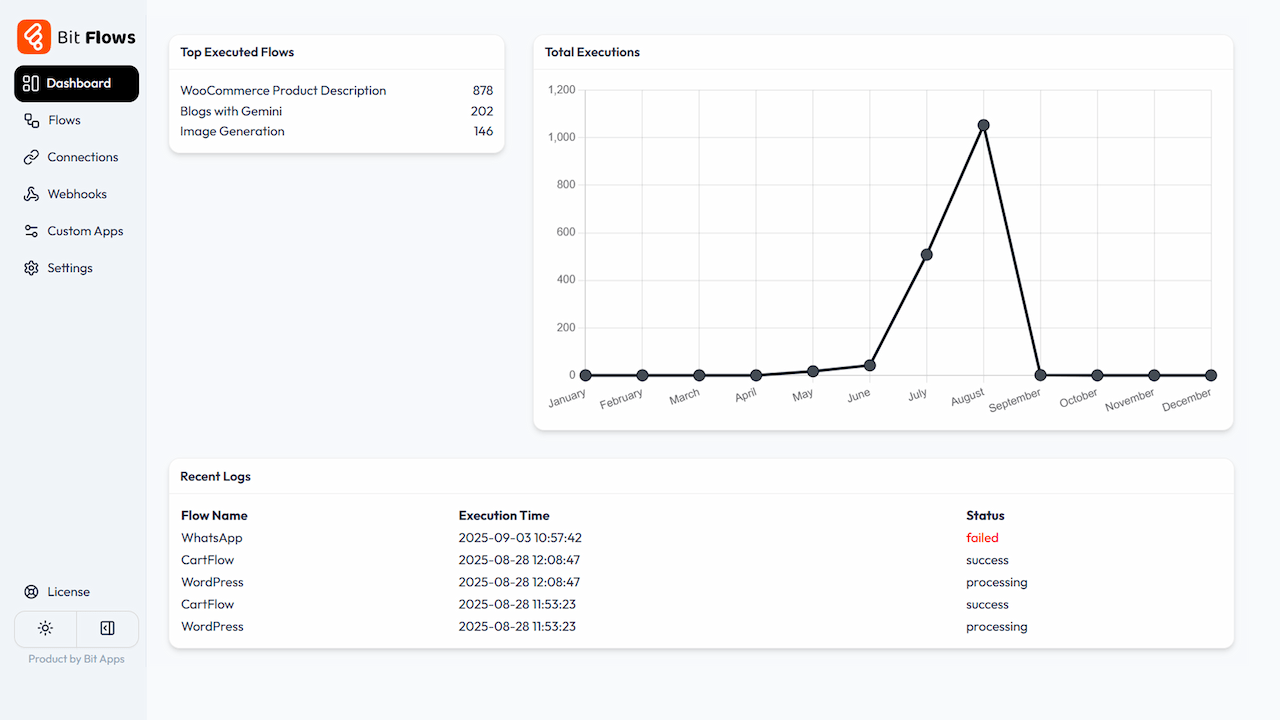This screenshot has width=1280, height=720.
Task: Select the WooCommerce Product Description flow entry
Action: [x=283, y=90]
